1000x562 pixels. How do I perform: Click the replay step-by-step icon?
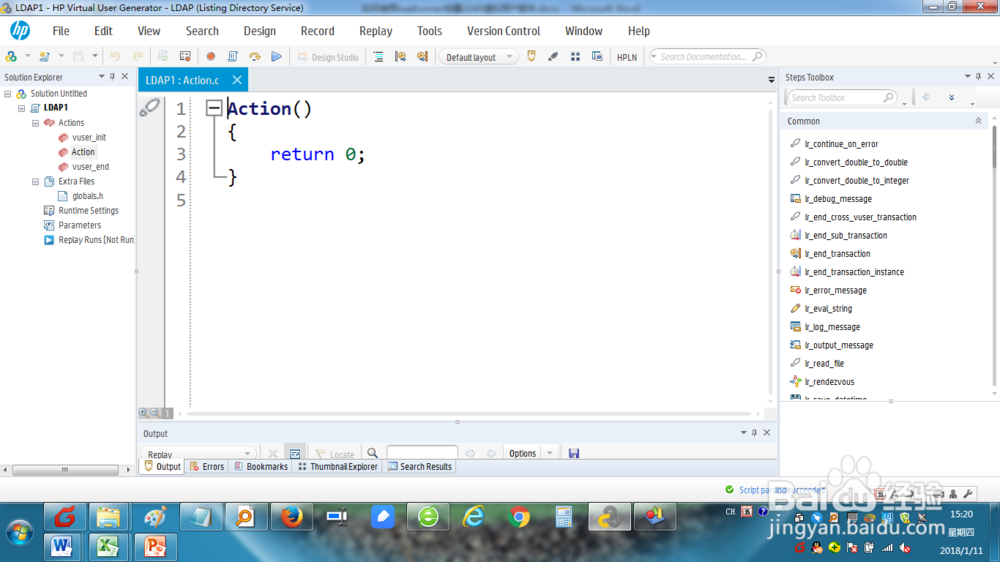(255, 56)
